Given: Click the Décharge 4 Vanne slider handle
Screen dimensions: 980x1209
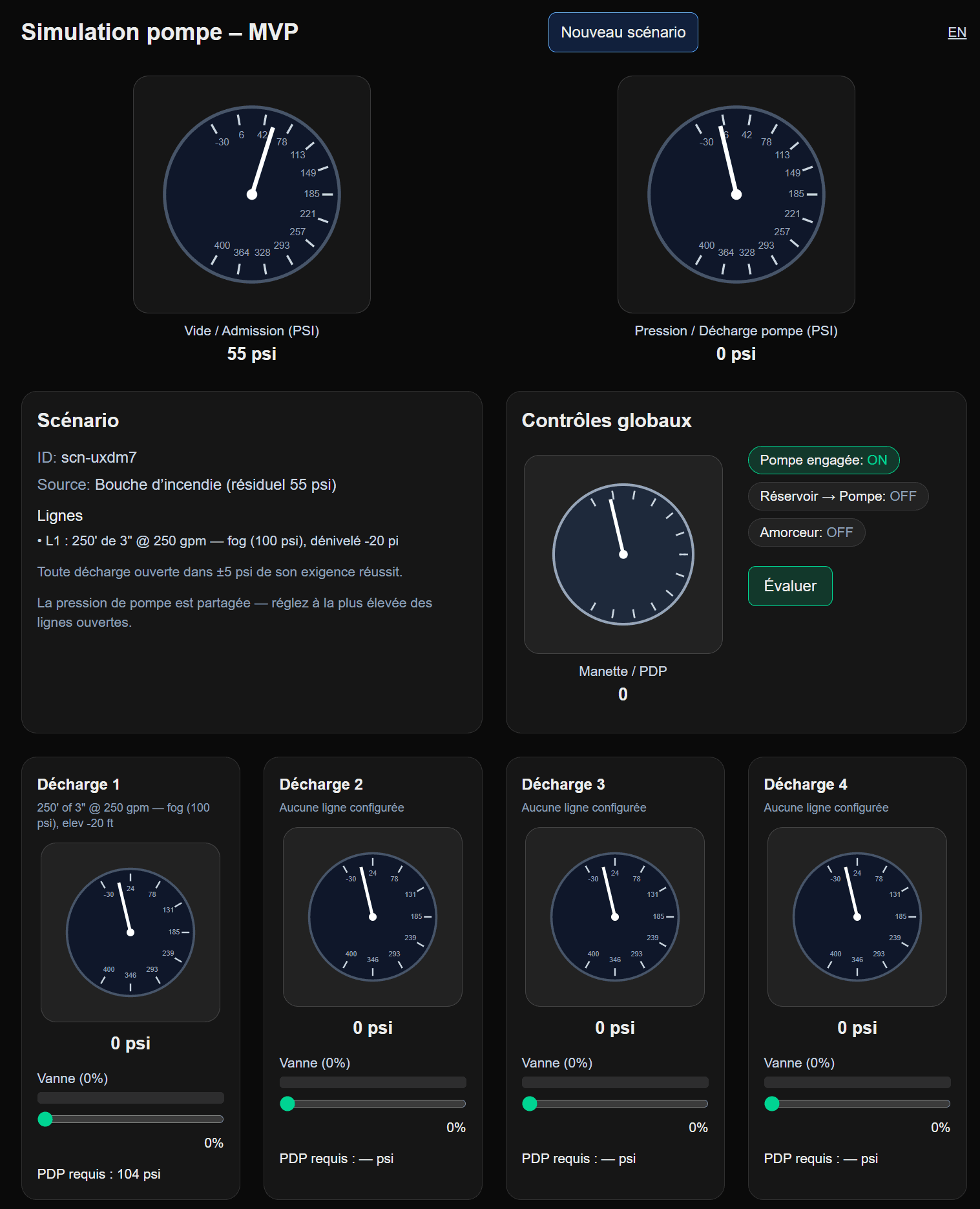Looking at the screenshot, I should pyautogui.click(x=772, y=1104).
